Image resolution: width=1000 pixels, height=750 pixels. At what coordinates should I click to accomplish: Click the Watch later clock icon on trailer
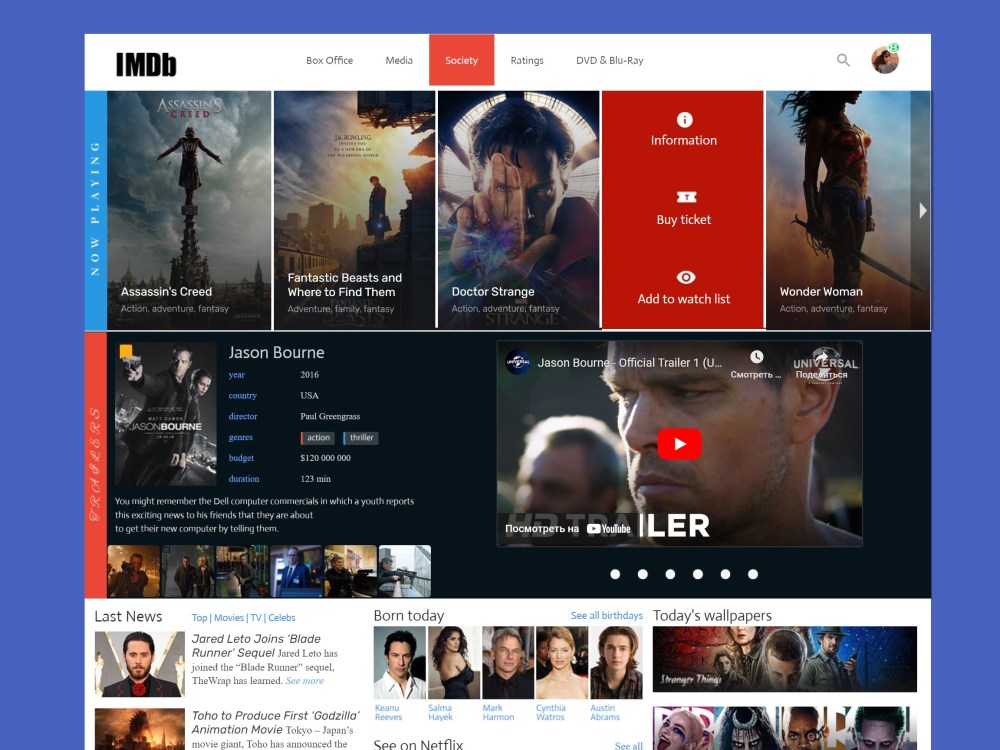pyautogui.click(x=756, y=357)
